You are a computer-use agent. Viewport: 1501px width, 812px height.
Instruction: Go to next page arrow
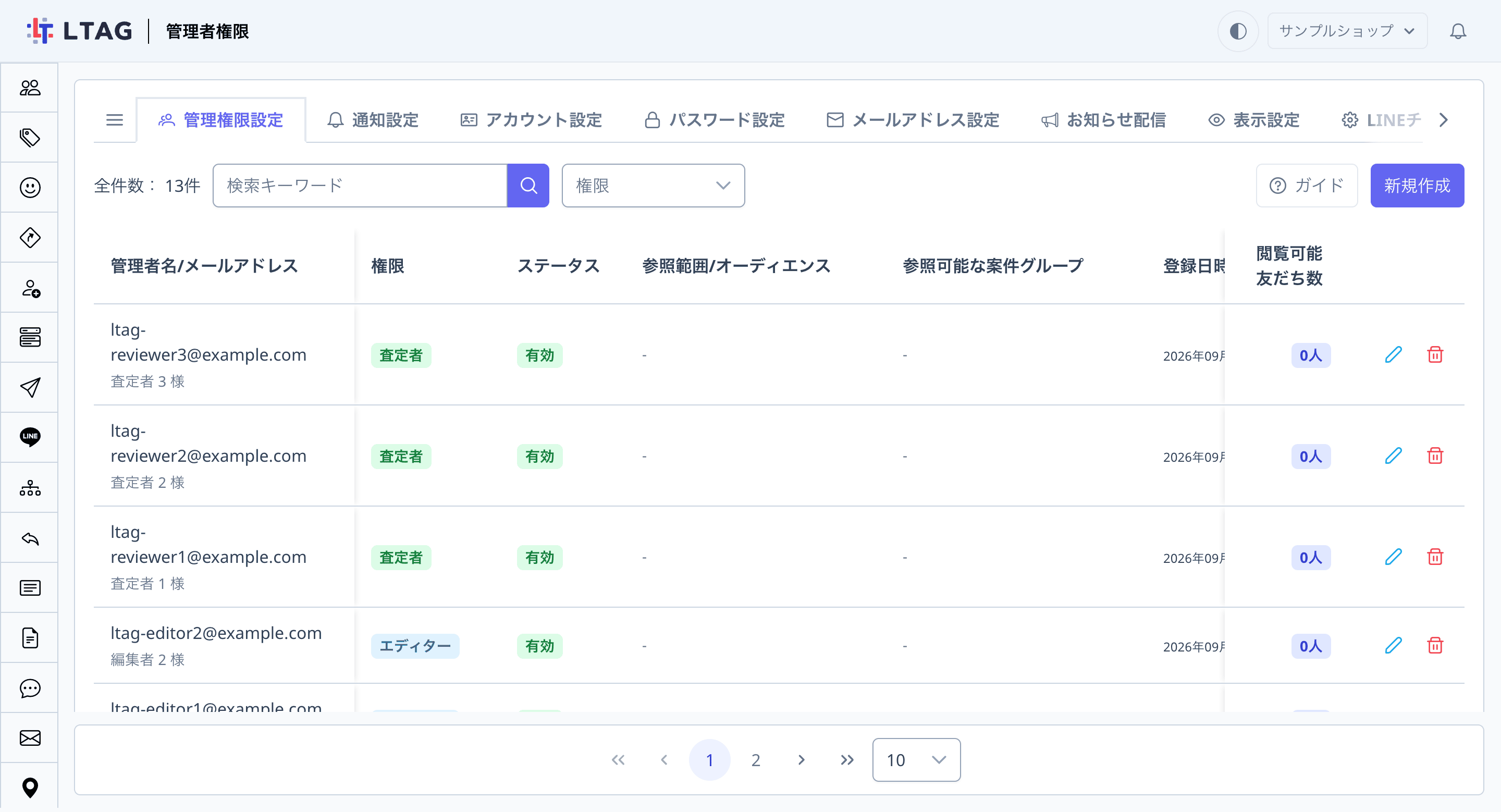click(x=801, y=759)
